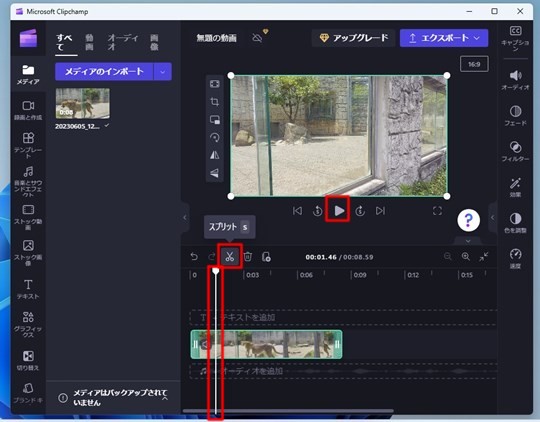
Task: Collapse the right properties panel
Action: point(492,217)
